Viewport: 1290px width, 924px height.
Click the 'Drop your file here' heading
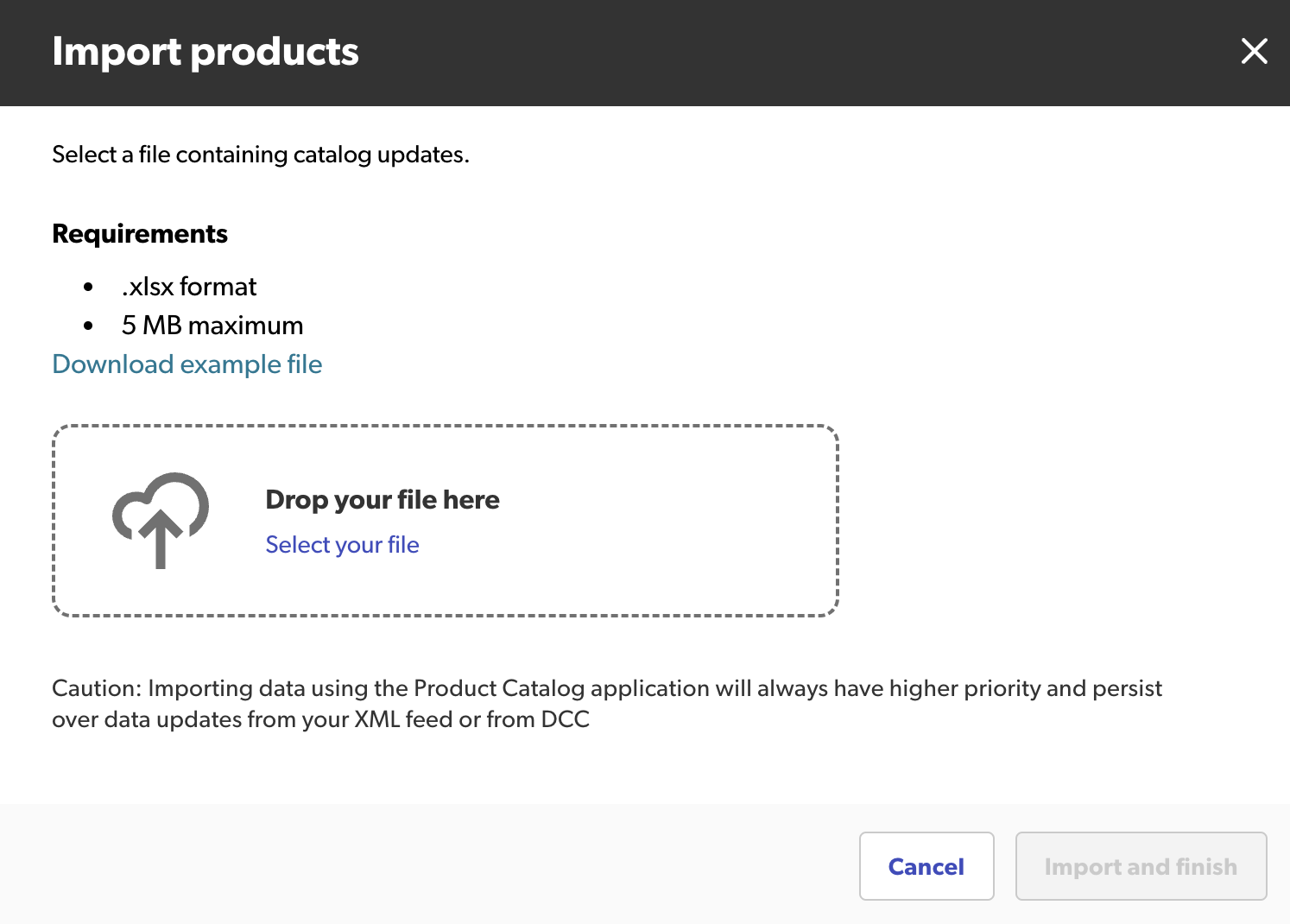point(383,500)
